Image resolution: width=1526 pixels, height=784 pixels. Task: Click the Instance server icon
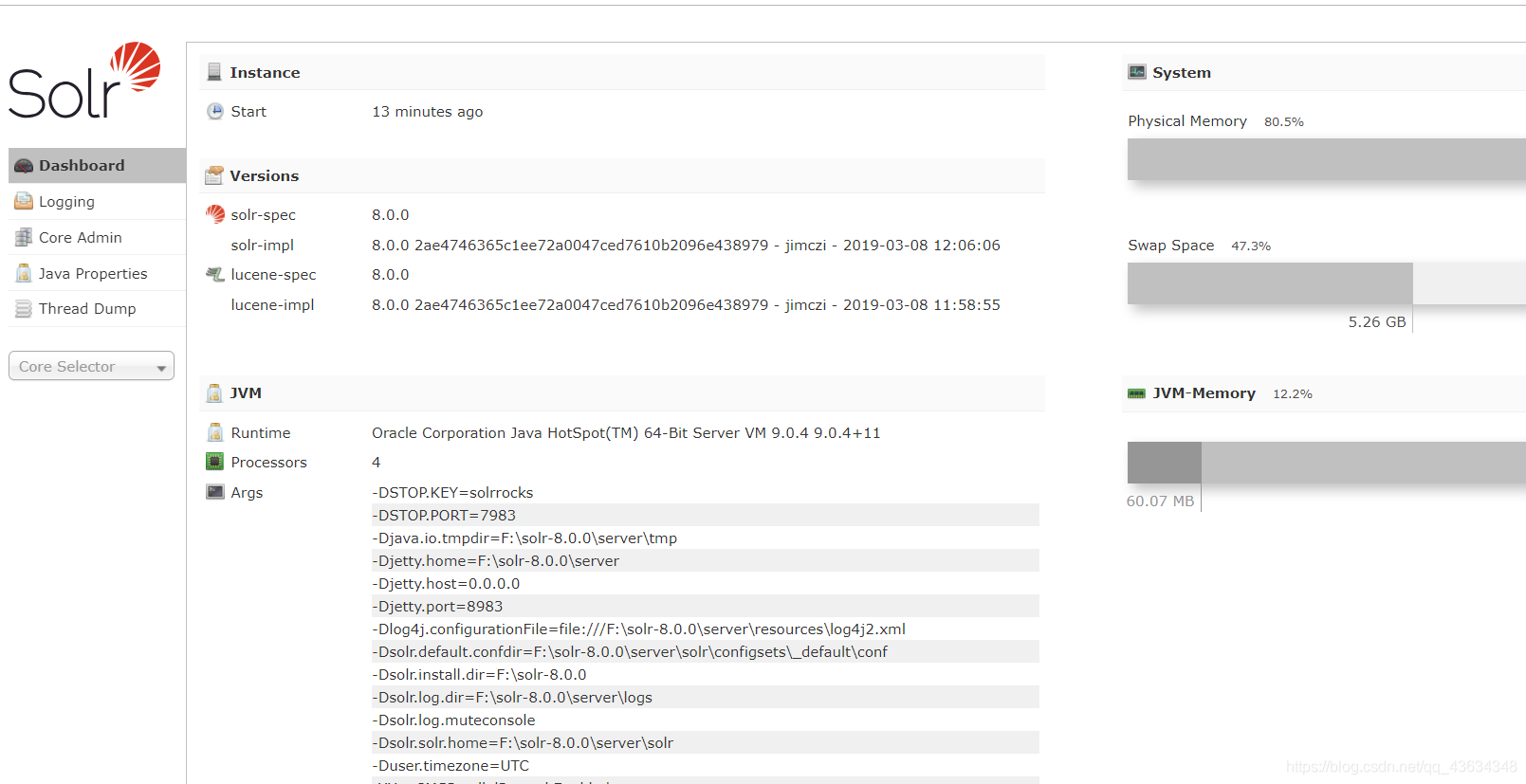214,72
